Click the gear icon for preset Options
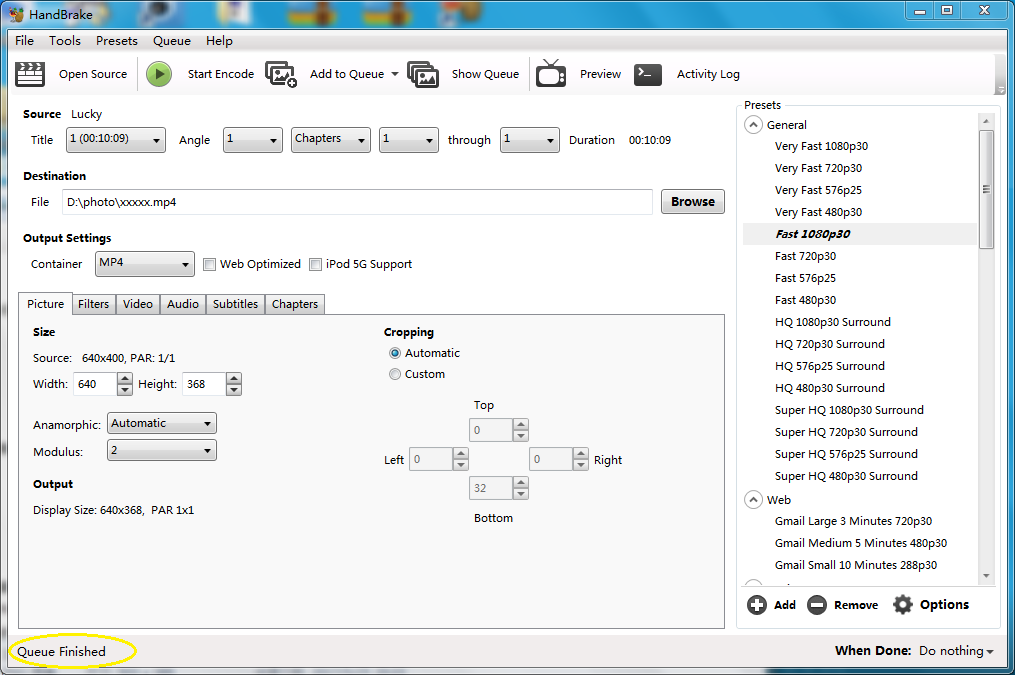The height and width of the screenshot is (675, 1015). coord(902,604)
